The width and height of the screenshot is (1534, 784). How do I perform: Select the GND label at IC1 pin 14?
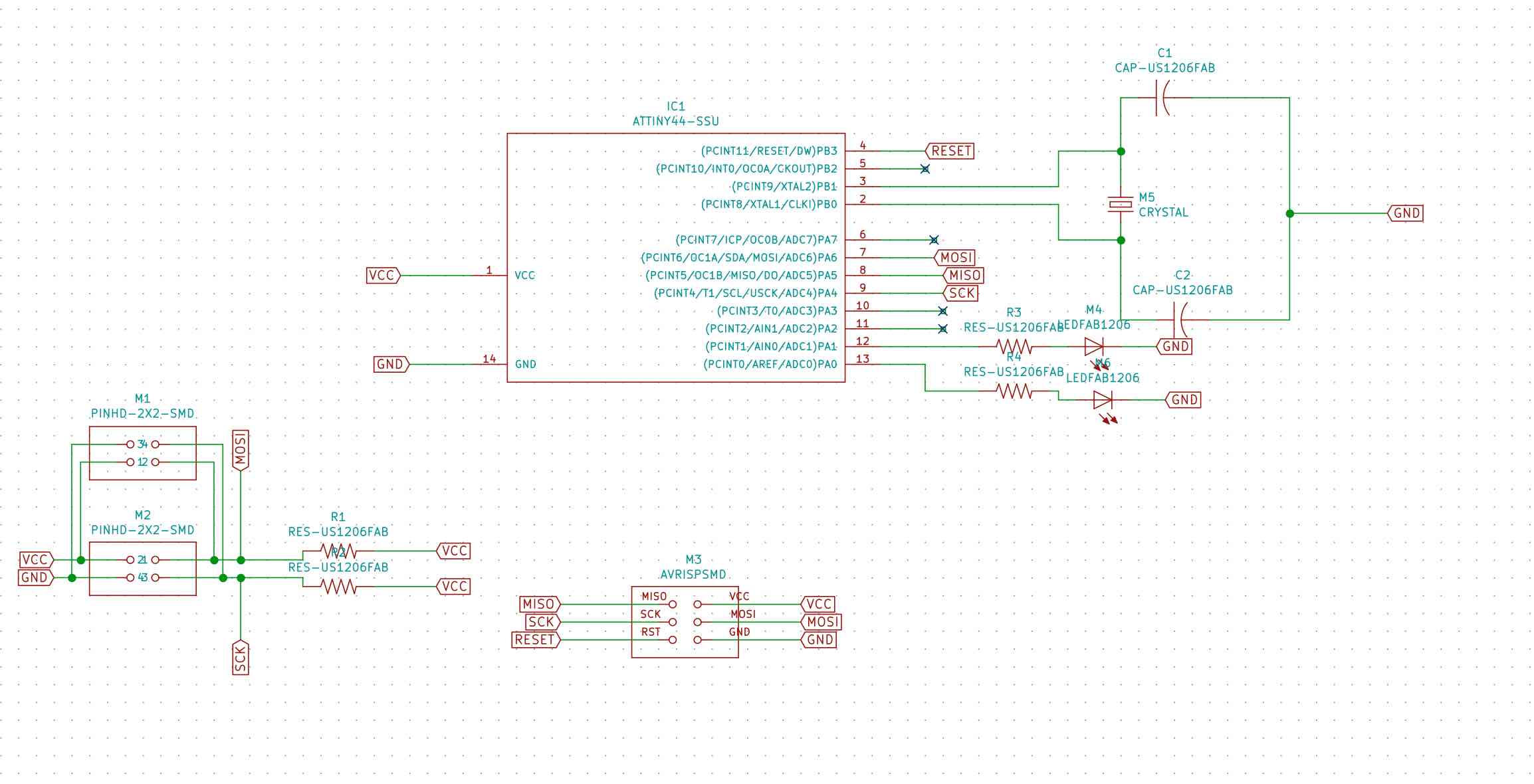(390, 364)
